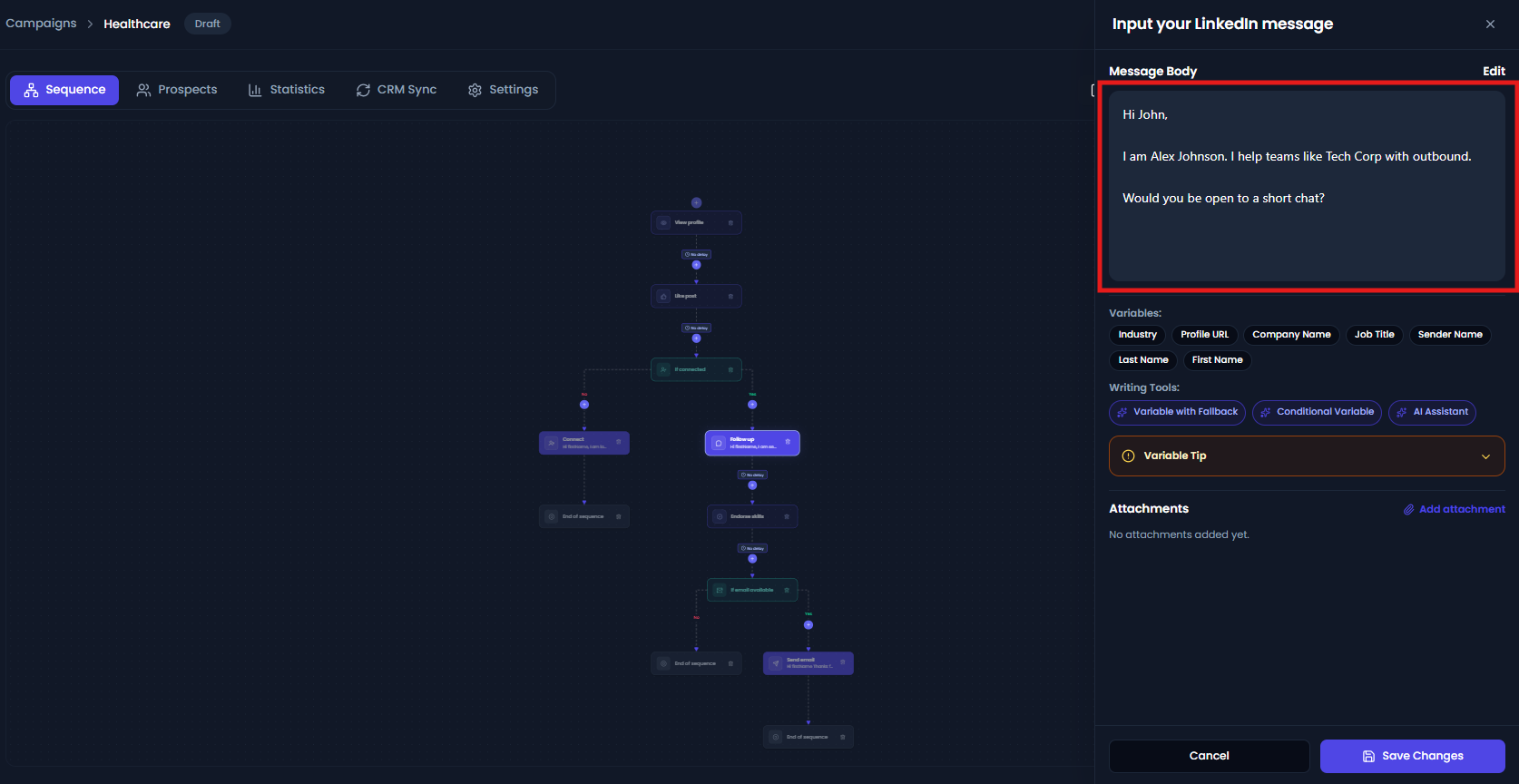Open the No delay setting below Follow-up node
Image resolution: width=1519 pixels, height=784 pixels.
coord(752,475)
